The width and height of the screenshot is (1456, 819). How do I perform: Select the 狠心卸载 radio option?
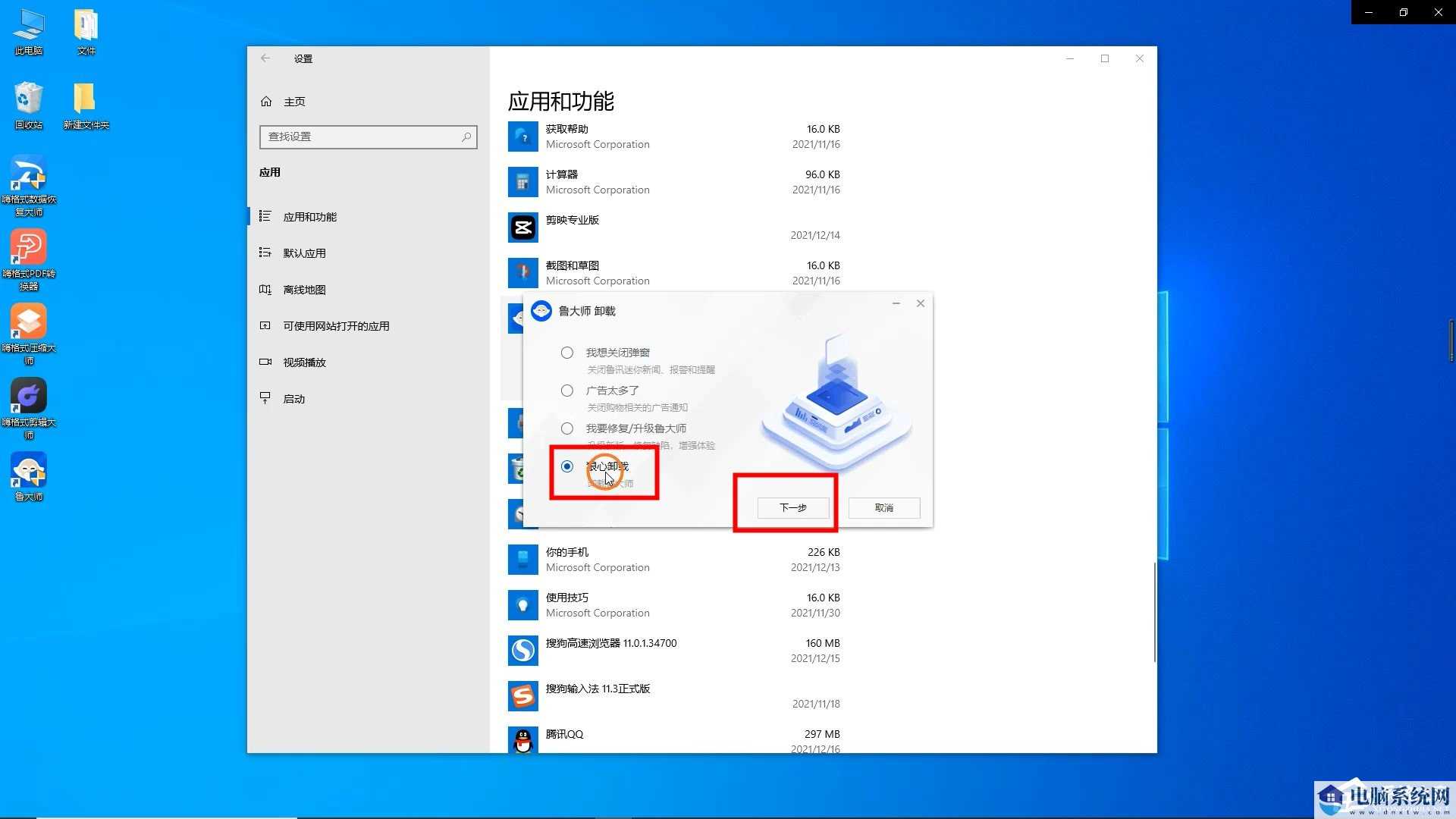click(567, 466)
